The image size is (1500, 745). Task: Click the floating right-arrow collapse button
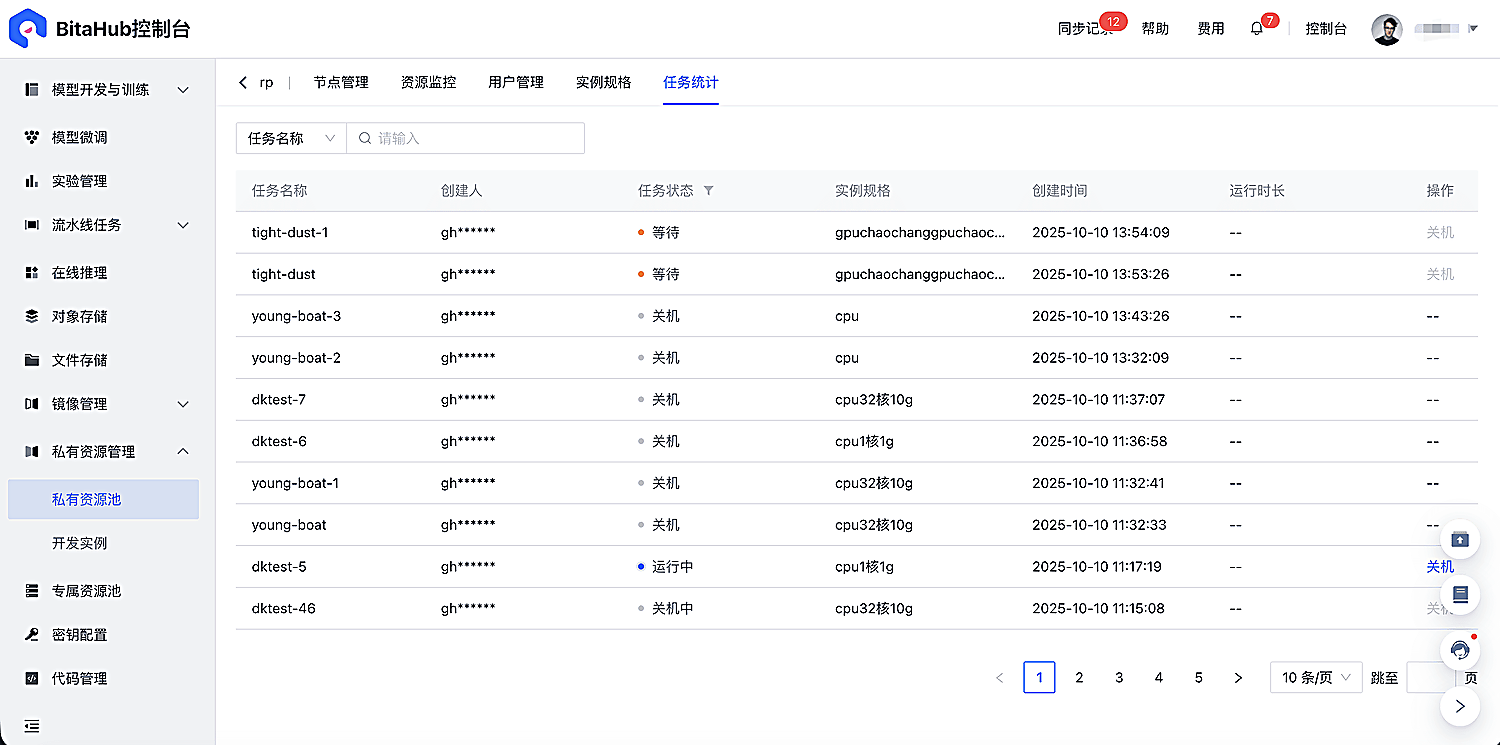1460,706
